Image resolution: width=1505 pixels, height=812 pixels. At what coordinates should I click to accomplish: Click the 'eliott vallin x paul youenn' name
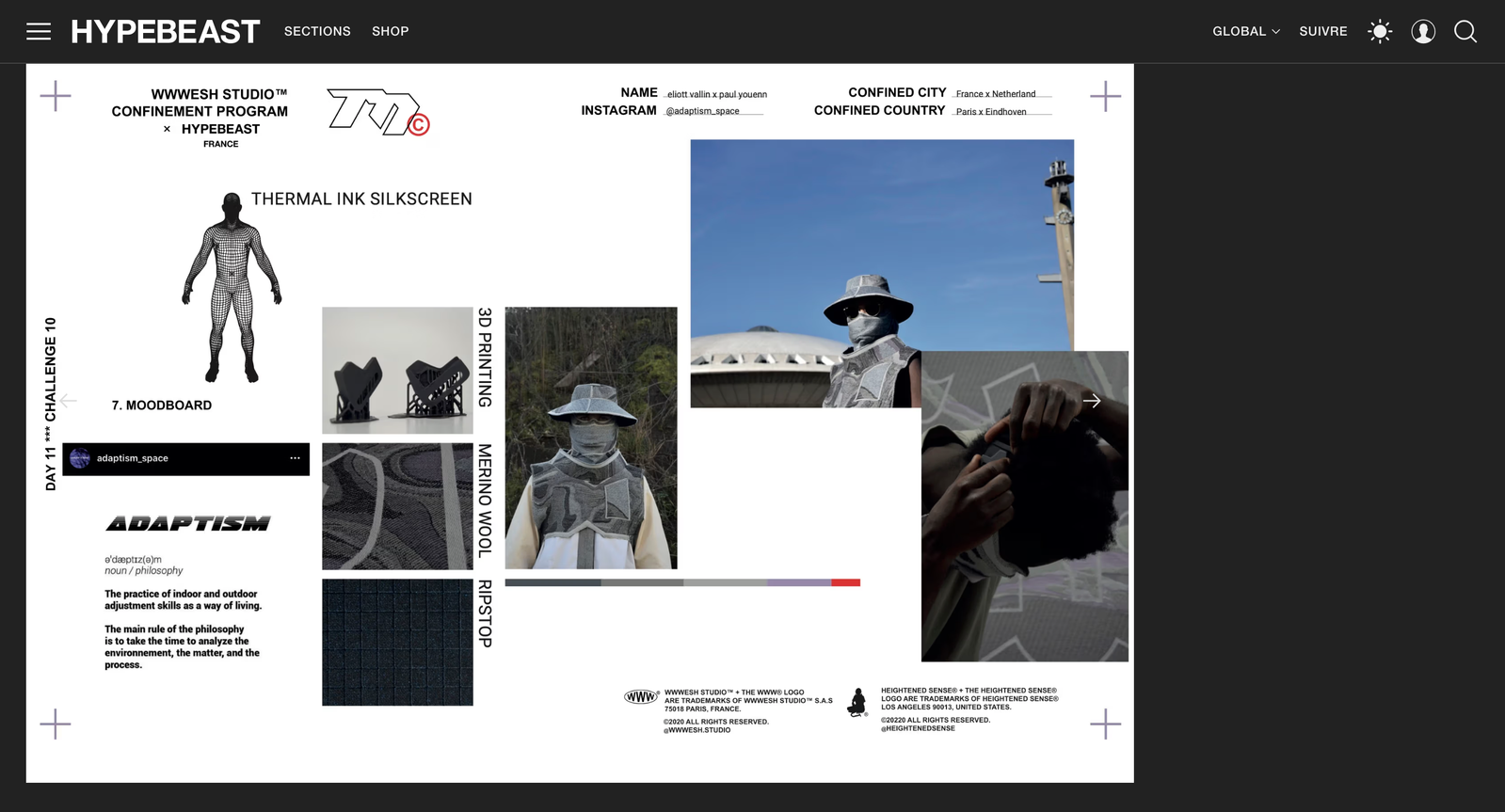pos(717,94)
